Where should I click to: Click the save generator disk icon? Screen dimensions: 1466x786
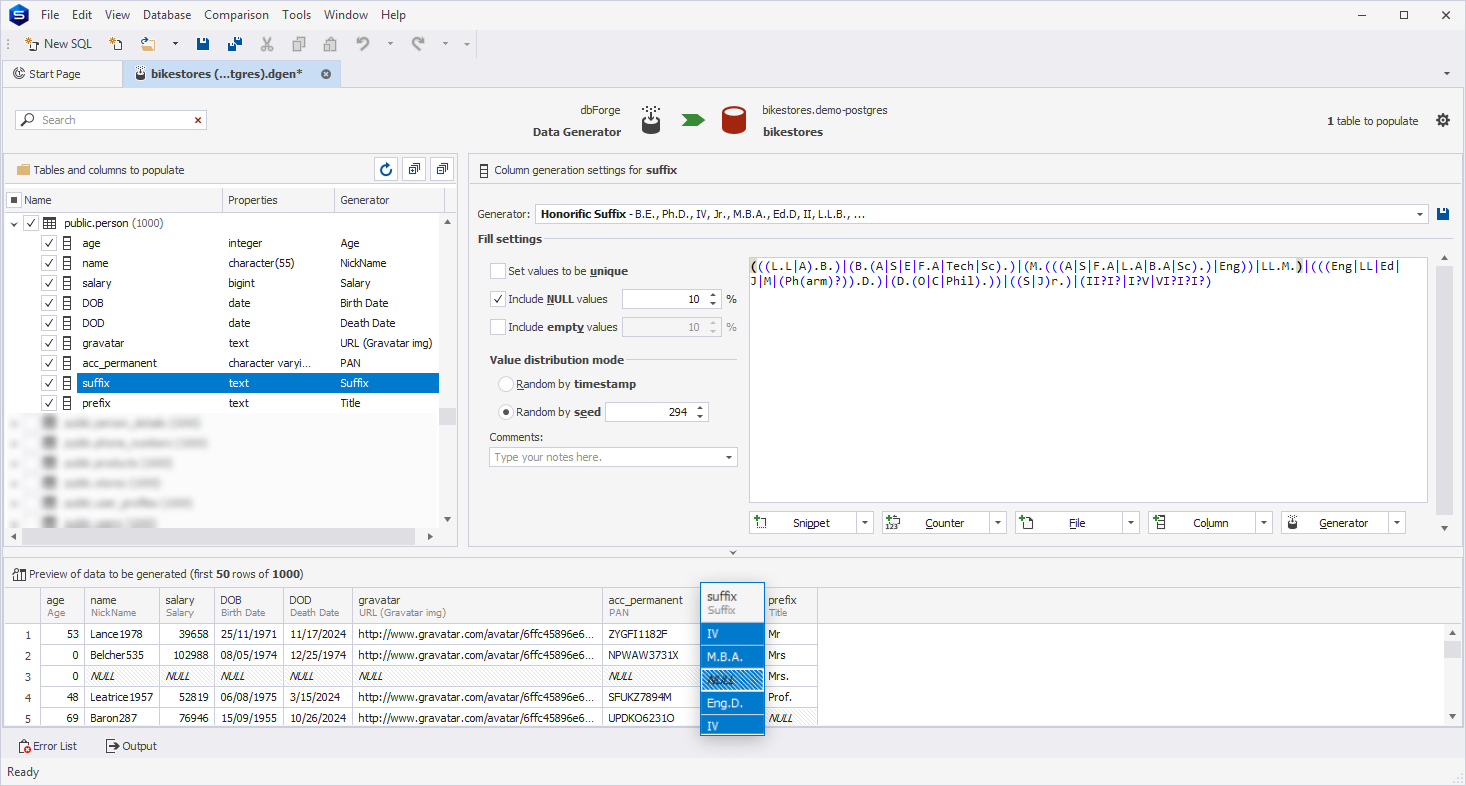click(x=1443, y=214)
